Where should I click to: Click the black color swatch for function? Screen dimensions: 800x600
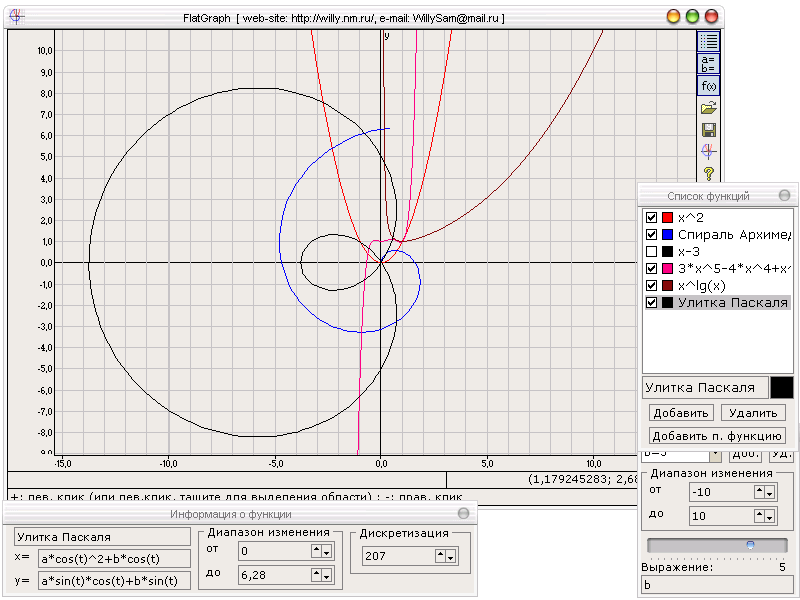[x=781, y=387]
